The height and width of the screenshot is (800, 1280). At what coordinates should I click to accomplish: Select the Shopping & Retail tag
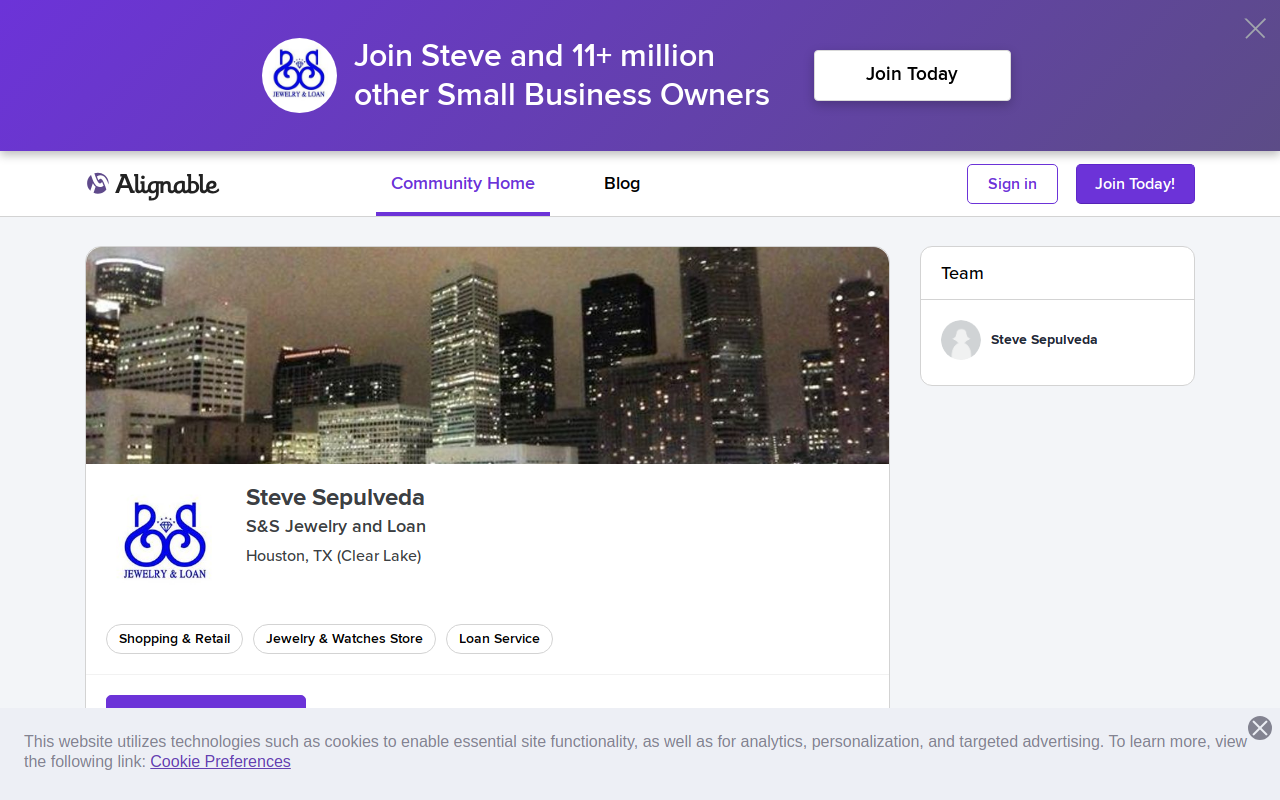[x=174, y=639]
